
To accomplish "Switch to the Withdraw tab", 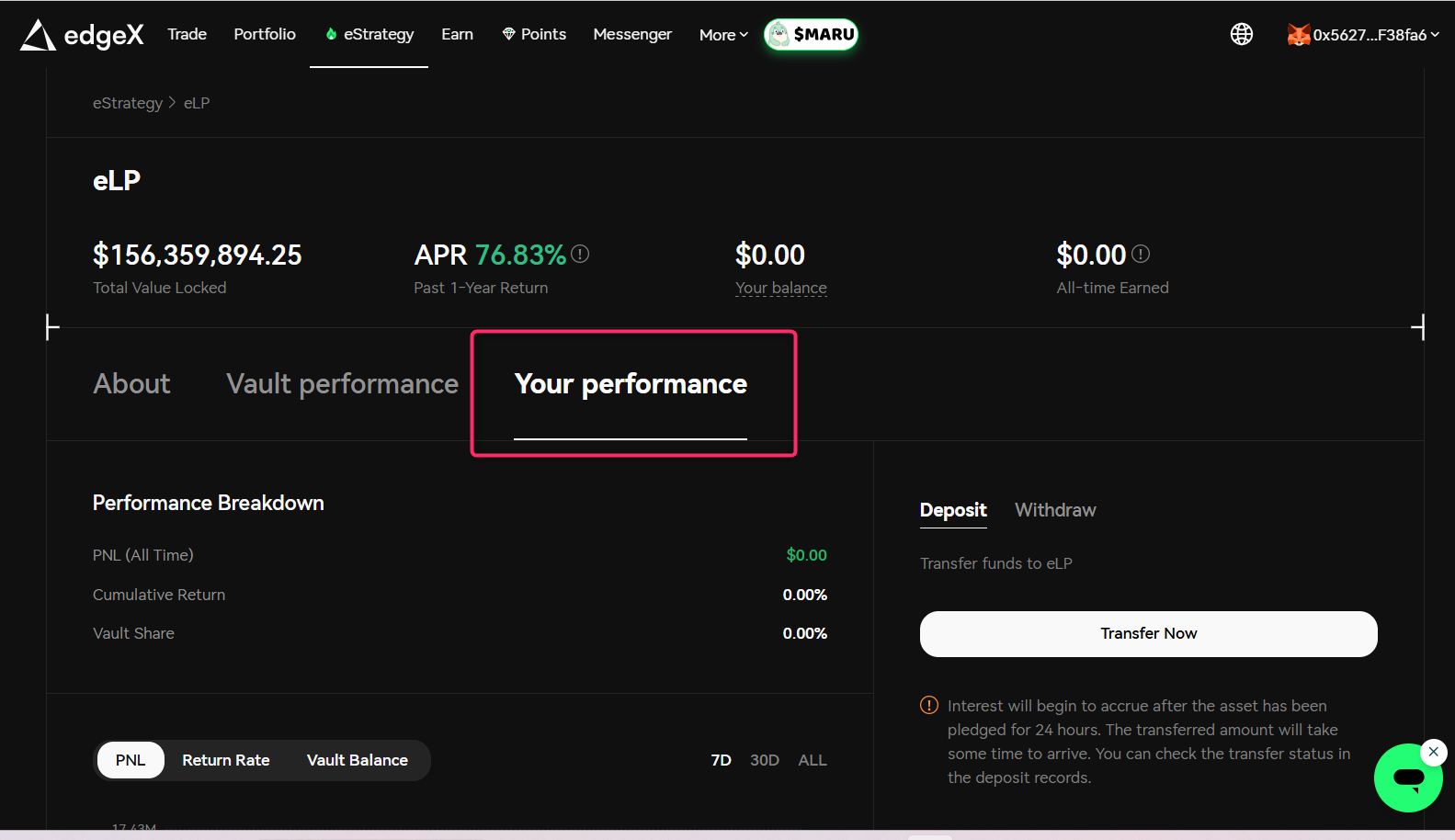I will [1055, 510].
